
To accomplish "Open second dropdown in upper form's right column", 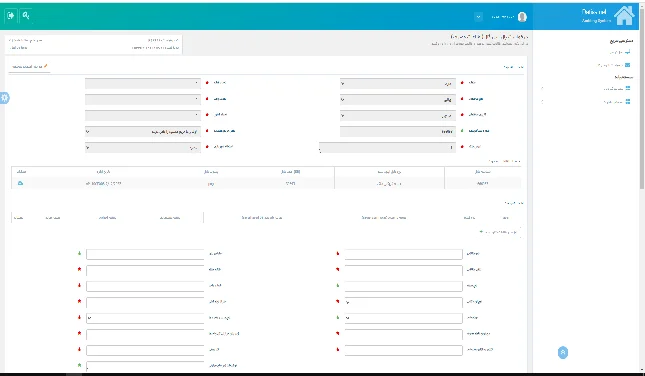I will click(x=397, y=100).
